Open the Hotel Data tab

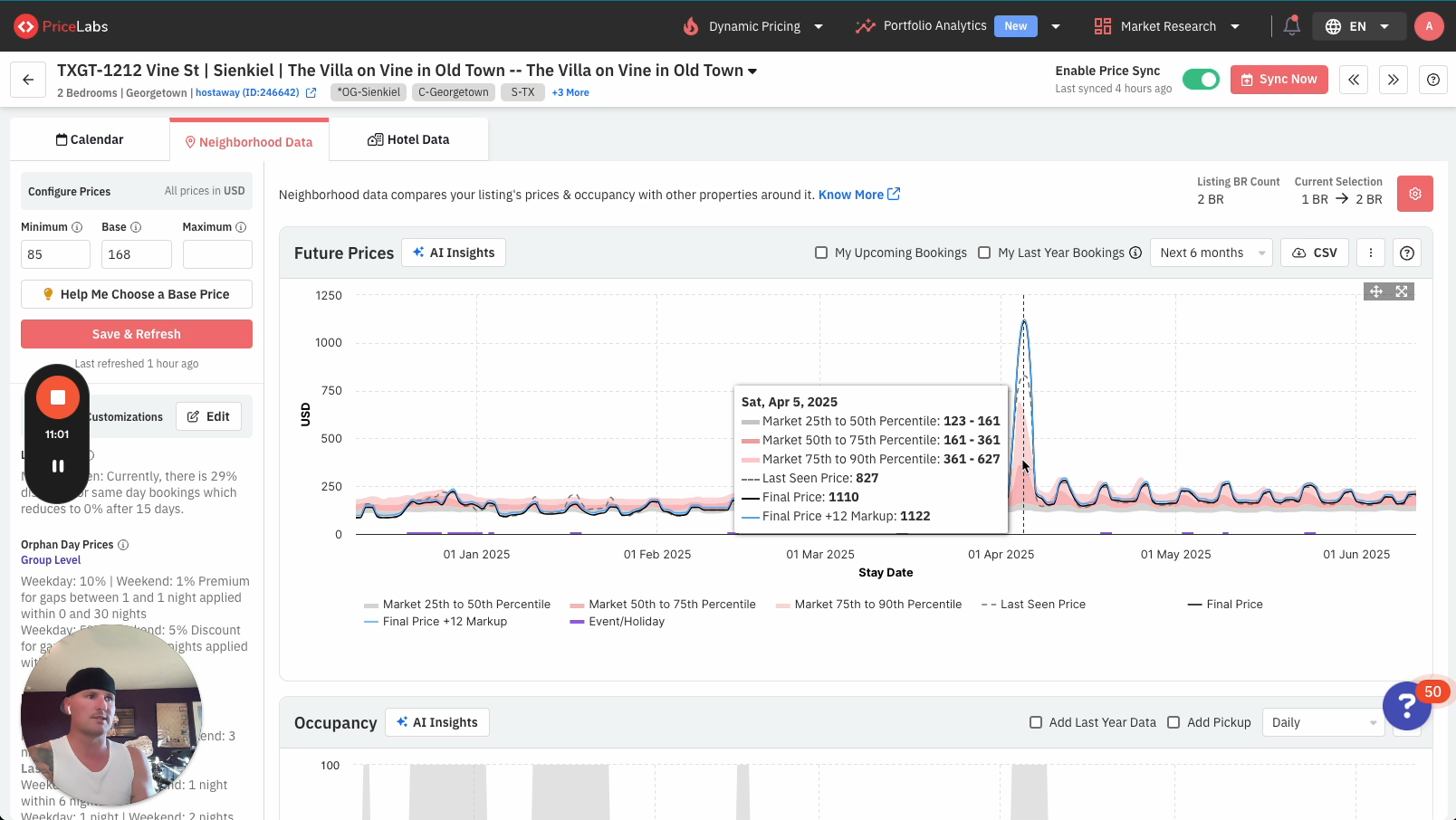[x=408, y=139]
